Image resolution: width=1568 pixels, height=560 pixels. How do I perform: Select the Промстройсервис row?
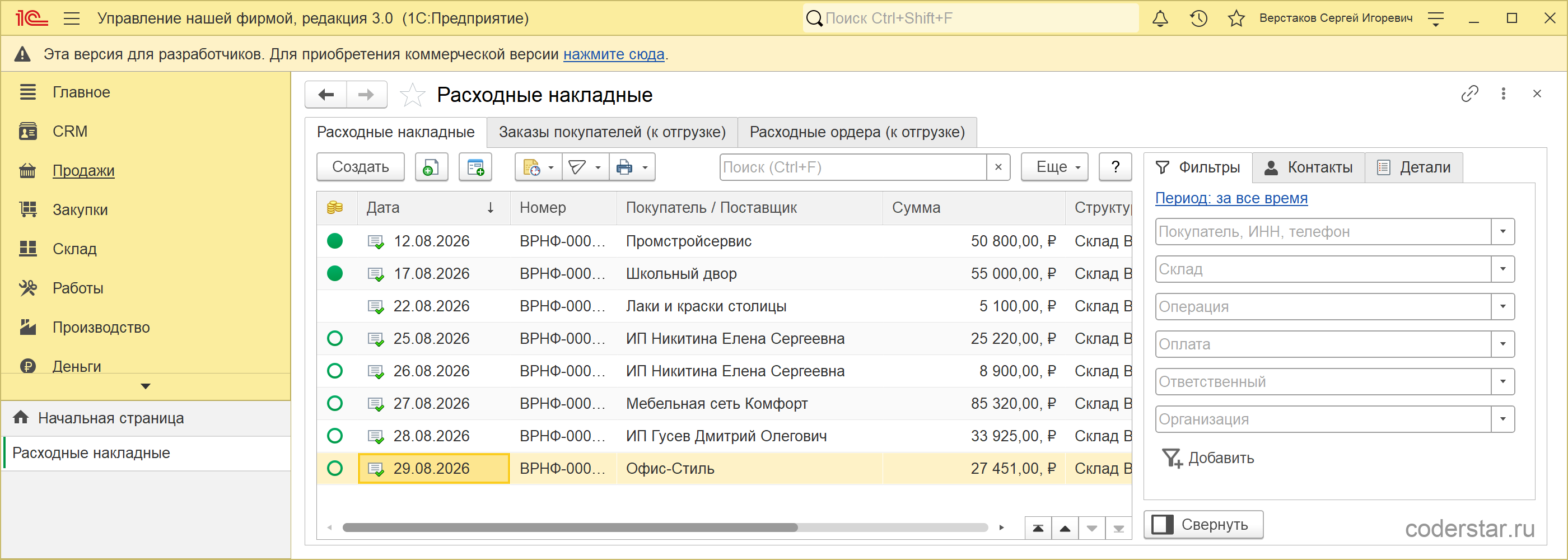tap(724, 241)
